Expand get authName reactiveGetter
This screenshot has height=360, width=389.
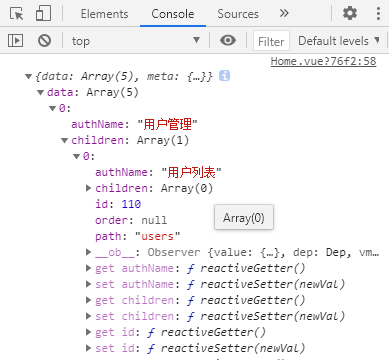(88, 268)
